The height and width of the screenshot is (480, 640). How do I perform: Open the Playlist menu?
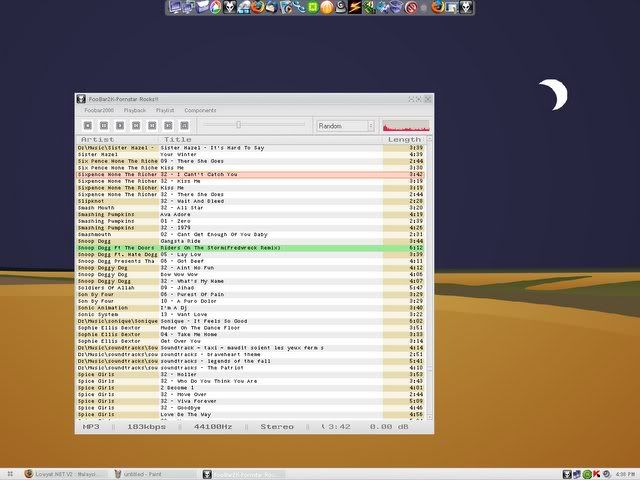(165, 110)
